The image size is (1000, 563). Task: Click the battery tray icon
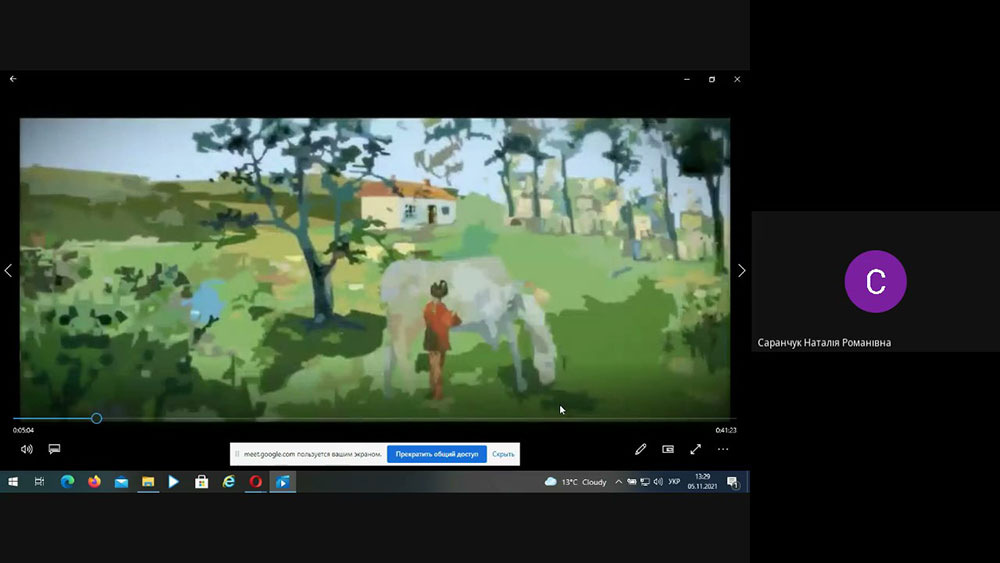[631, 482]
